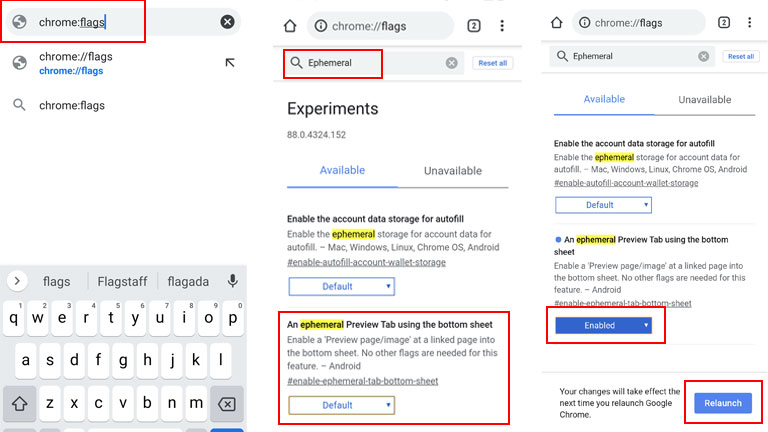Focus the Ephemeral search field in the middle screen

(374, 63)
